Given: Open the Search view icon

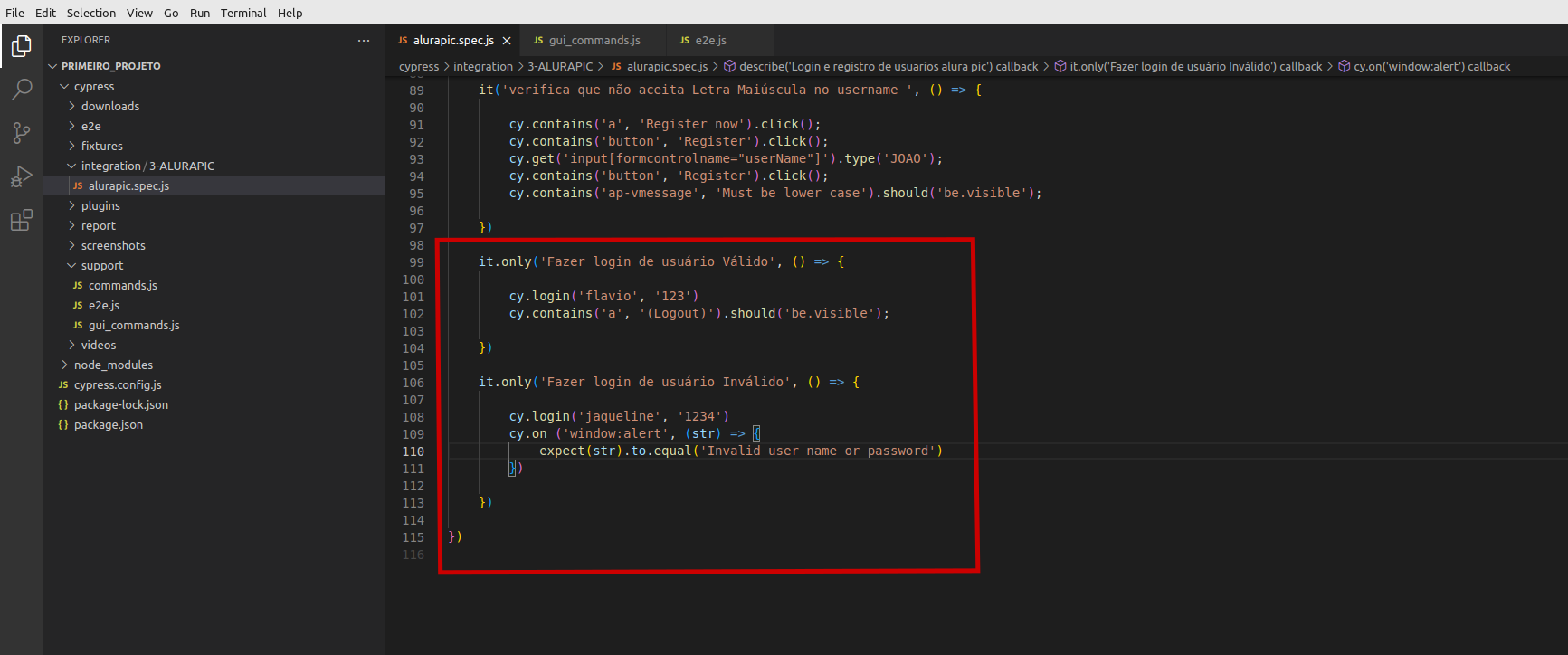Looking at the screenshot, I should 22,89.
